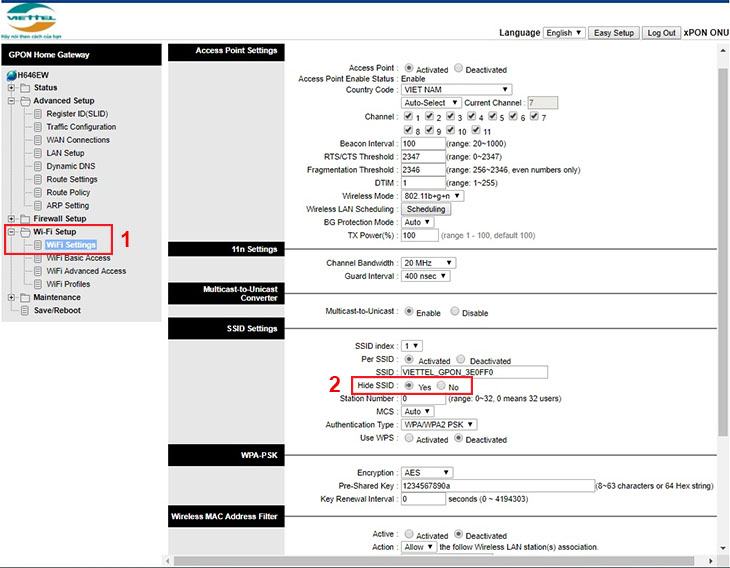Open WiFi Advanced Access page
Image resolution: width=730 pixels, height=568 pixels.
point(86,271)
